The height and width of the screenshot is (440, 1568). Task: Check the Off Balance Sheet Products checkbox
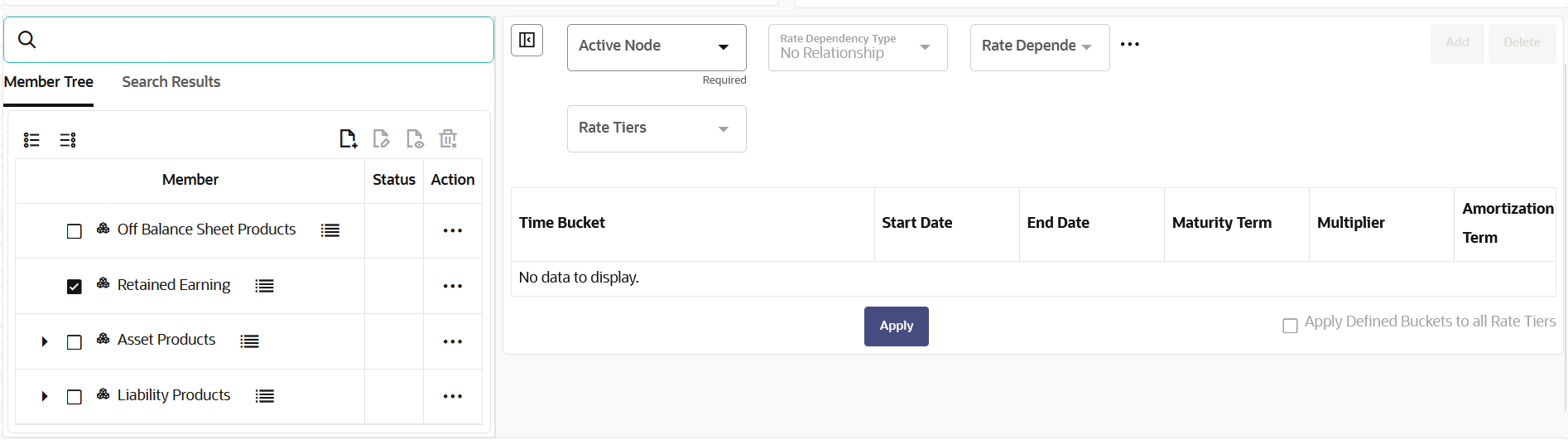tap(75, 231)
